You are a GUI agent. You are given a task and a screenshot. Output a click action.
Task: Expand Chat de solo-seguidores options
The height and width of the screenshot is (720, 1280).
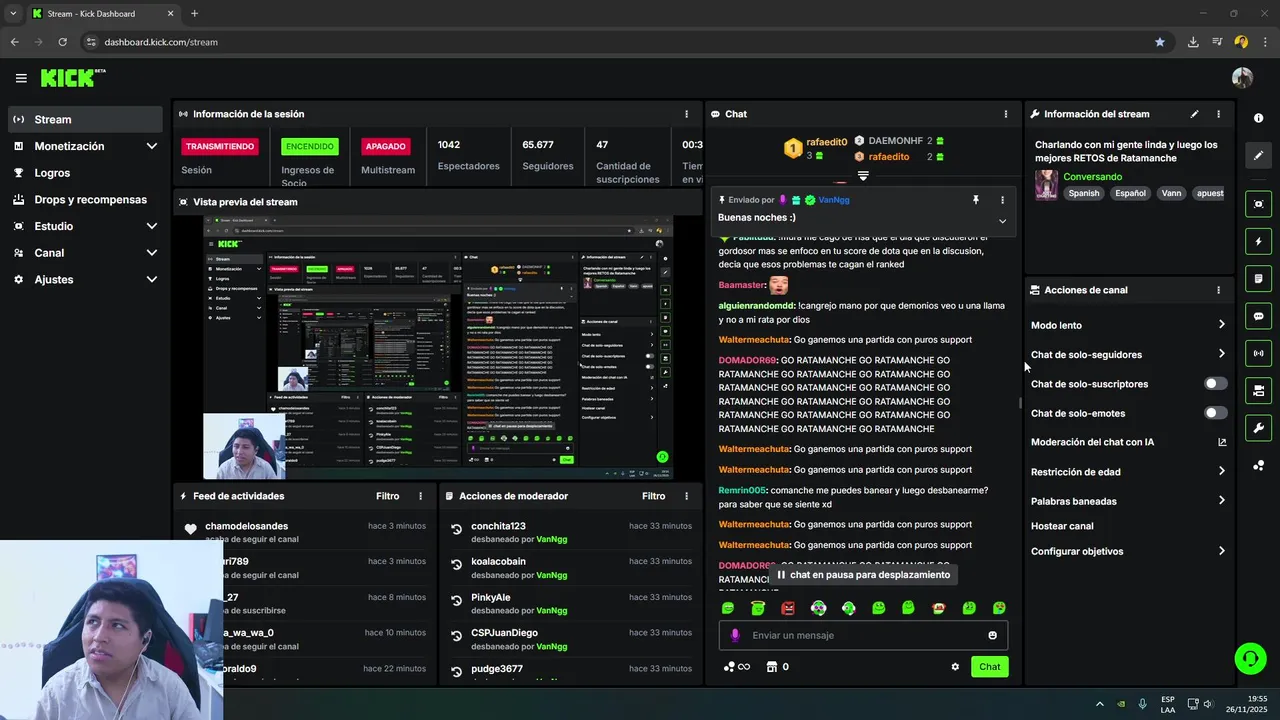coord(1221,354)
